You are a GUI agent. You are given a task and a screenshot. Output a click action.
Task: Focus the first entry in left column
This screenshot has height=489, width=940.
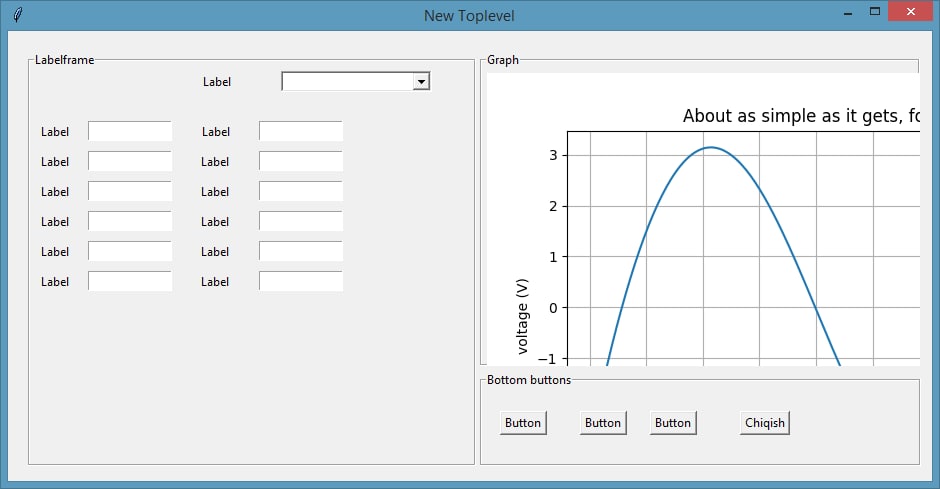(x=130, y=131)
